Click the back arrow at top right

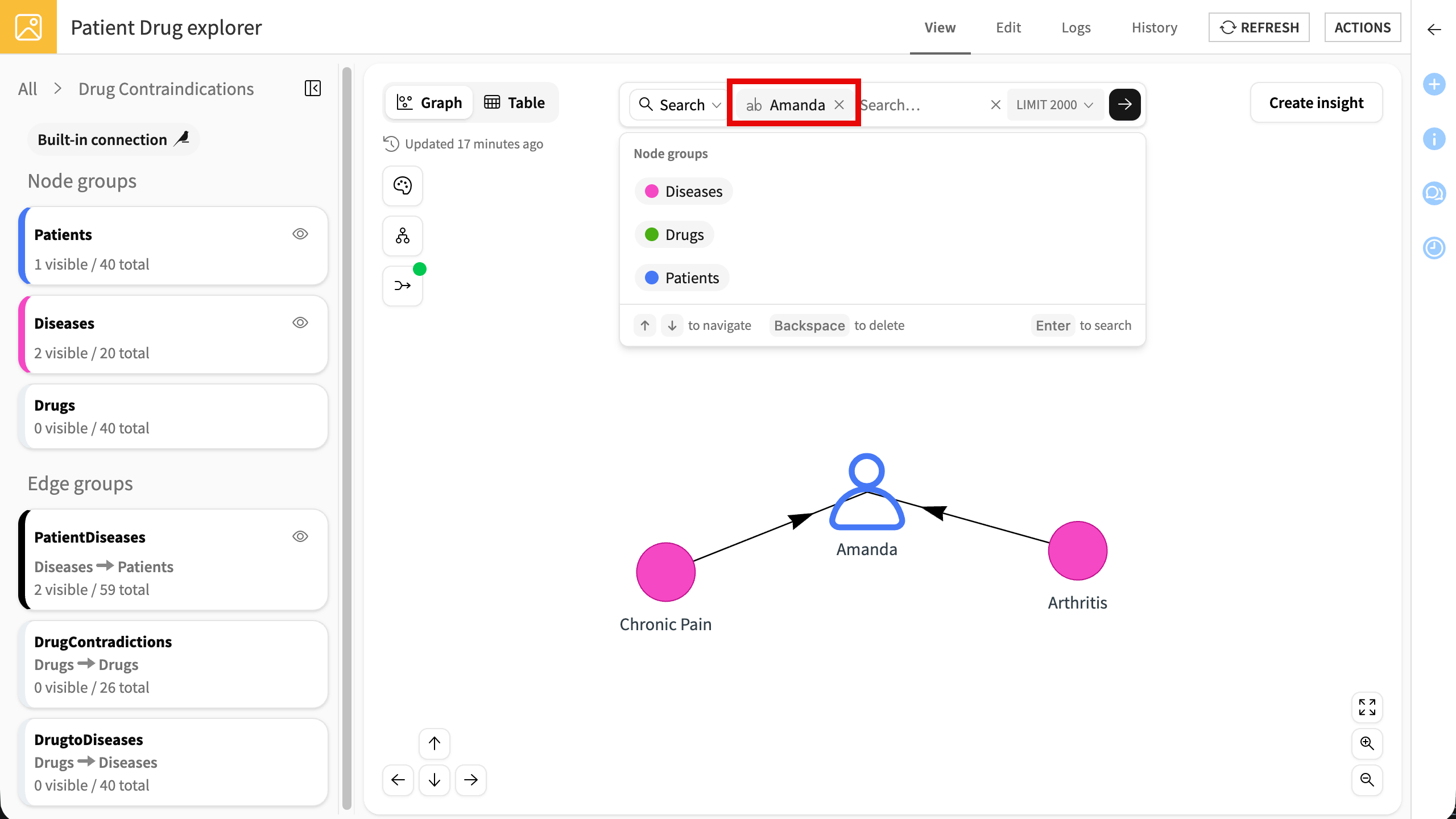point(1434,30)
